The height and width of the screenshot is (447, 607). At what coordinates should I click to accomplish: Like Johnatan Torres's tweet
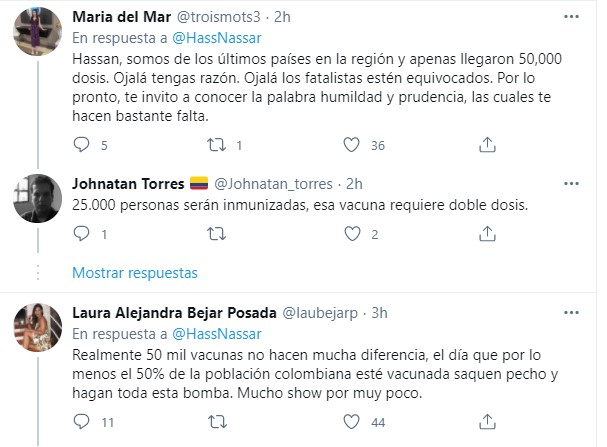tap(350, 235)
